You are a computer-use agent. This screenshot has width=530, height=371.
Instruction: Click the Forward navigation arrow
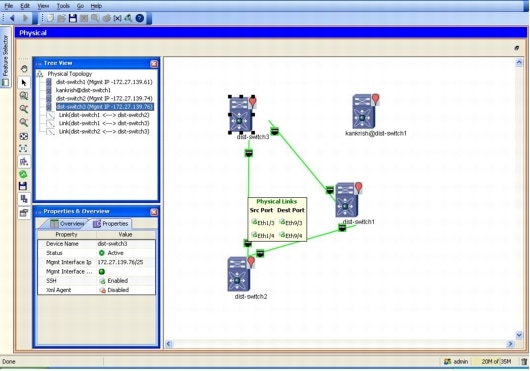(25, 18)
